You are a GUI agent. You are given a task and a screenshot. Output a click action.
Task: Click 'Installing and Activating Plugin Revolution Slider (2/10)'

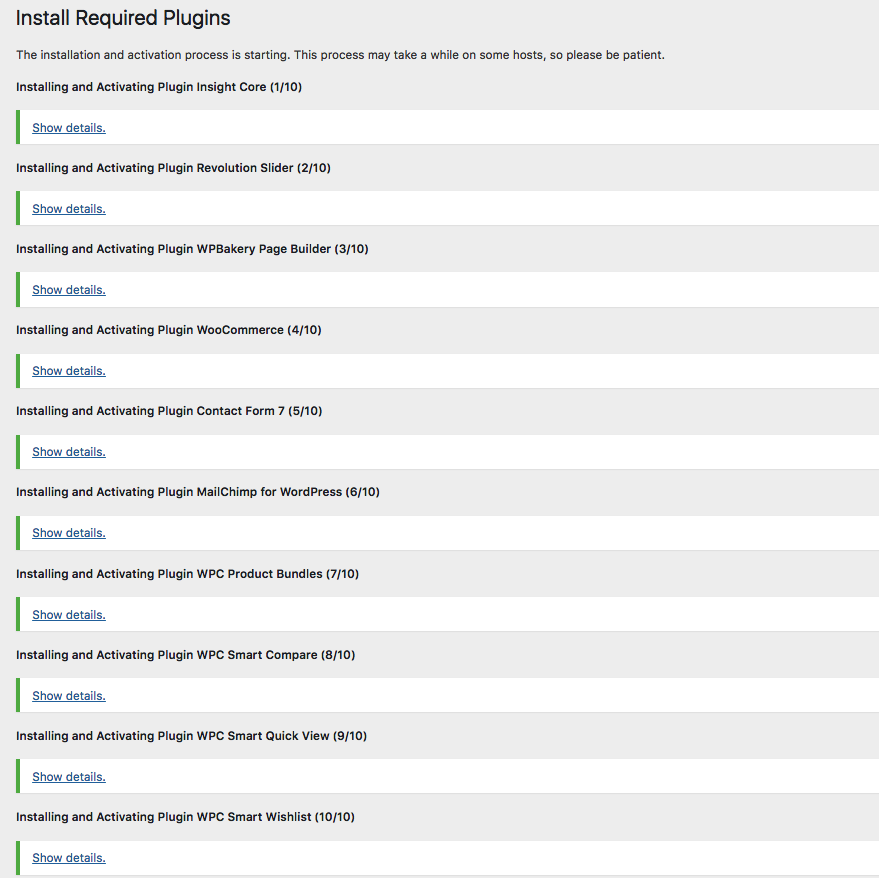click(x=173, y=168)
